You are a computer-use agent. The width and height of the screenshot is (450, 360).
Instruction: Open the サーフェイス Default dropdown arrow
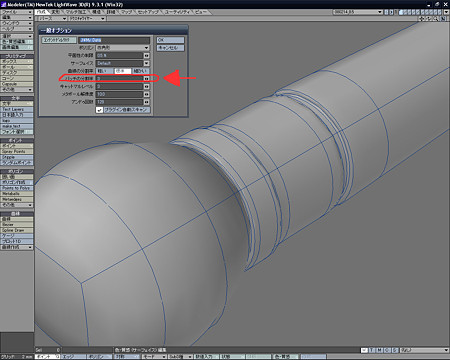pos(146,63)
